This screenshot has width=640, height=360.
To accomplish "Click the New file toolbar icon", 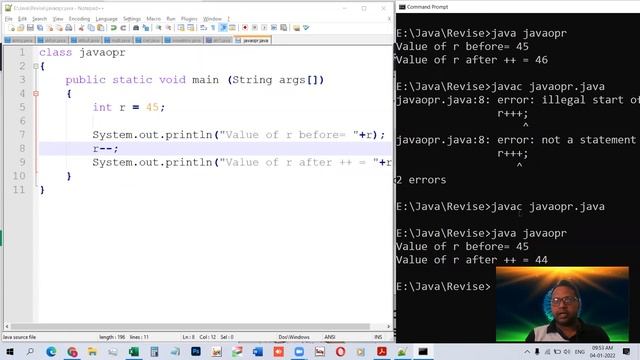I will pos(11,28).
